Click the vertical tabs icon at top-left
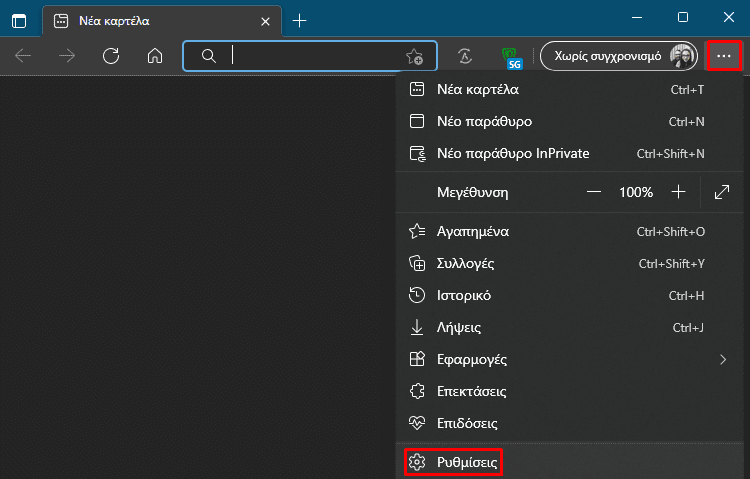This screenshot has height=479, width=750. [19, 21]
